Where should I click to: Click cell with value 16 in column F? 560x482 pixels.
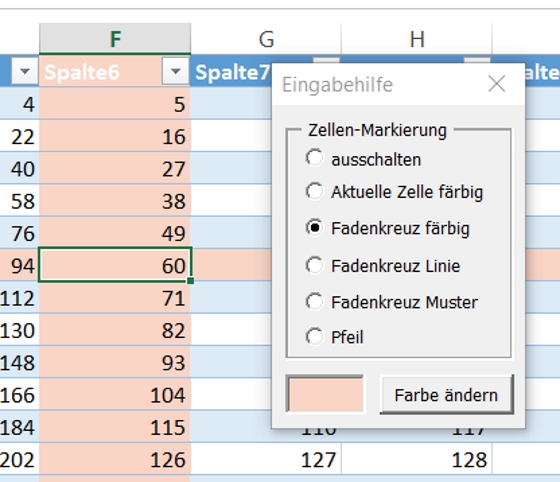(115, 136)
